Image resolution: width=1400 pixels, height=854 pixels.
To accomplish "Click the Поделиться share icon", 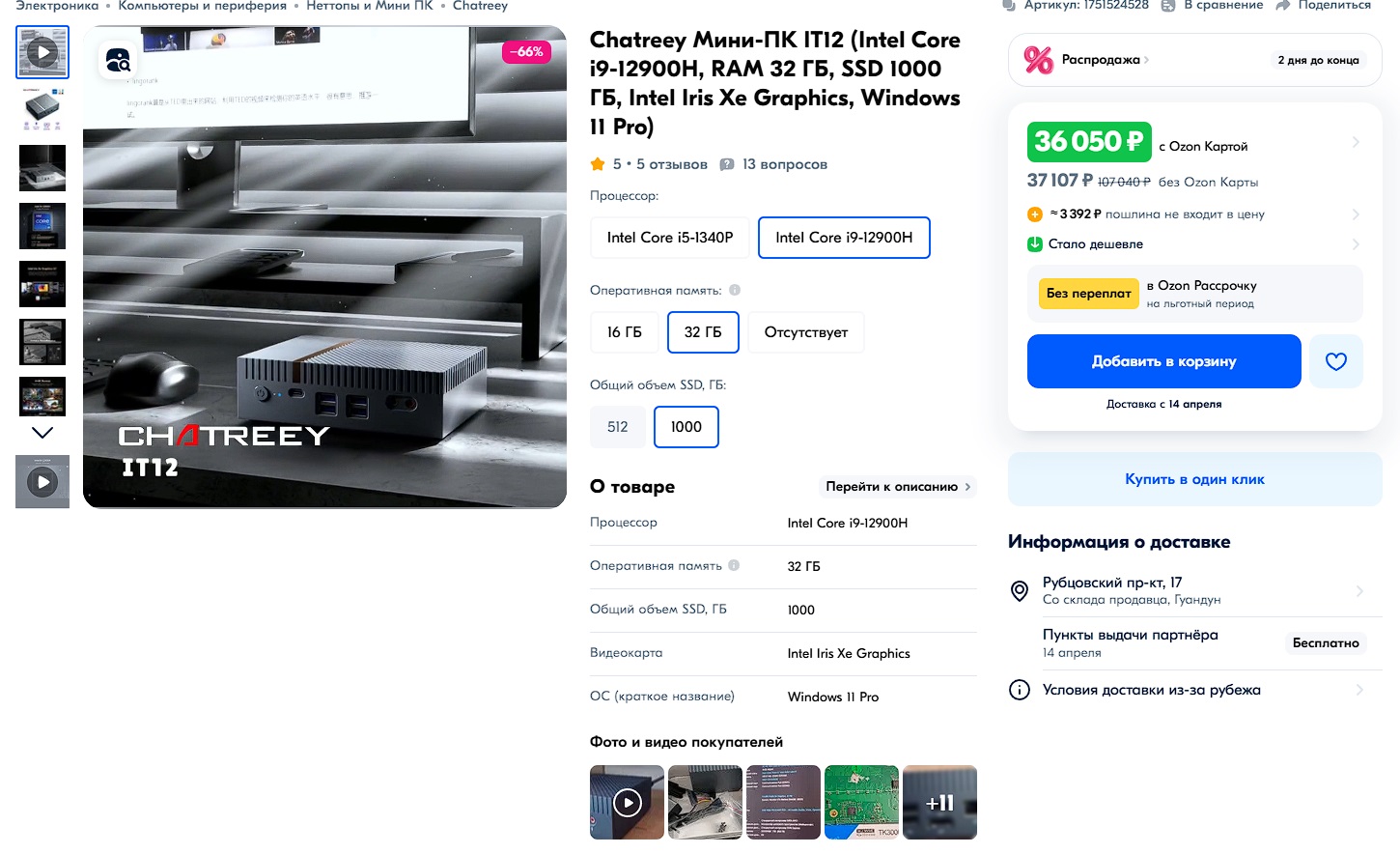I will tap(1283, 5).
